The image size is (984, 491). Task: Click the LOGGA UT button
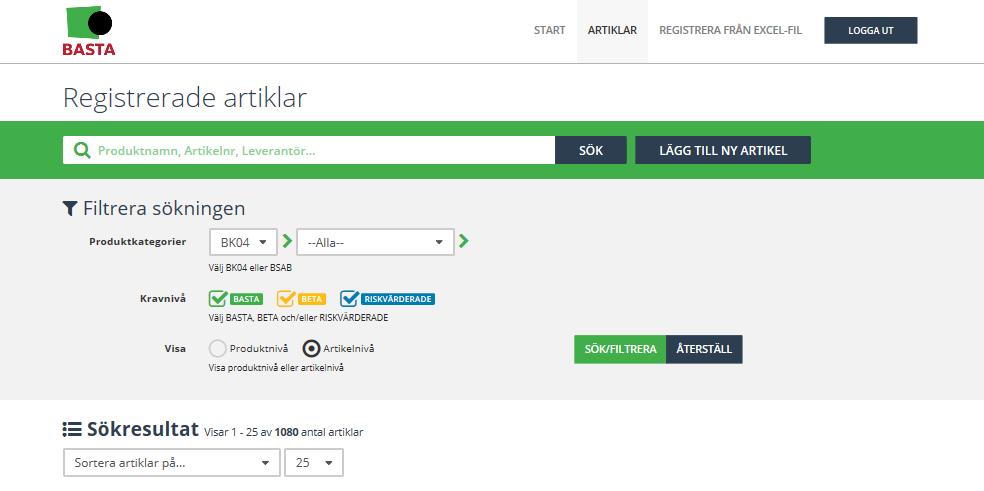point(870,30)
